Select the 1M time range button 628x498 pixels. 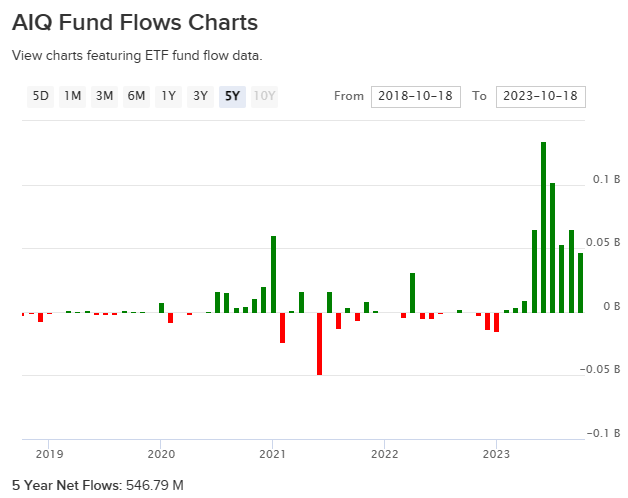coord(72,97)
